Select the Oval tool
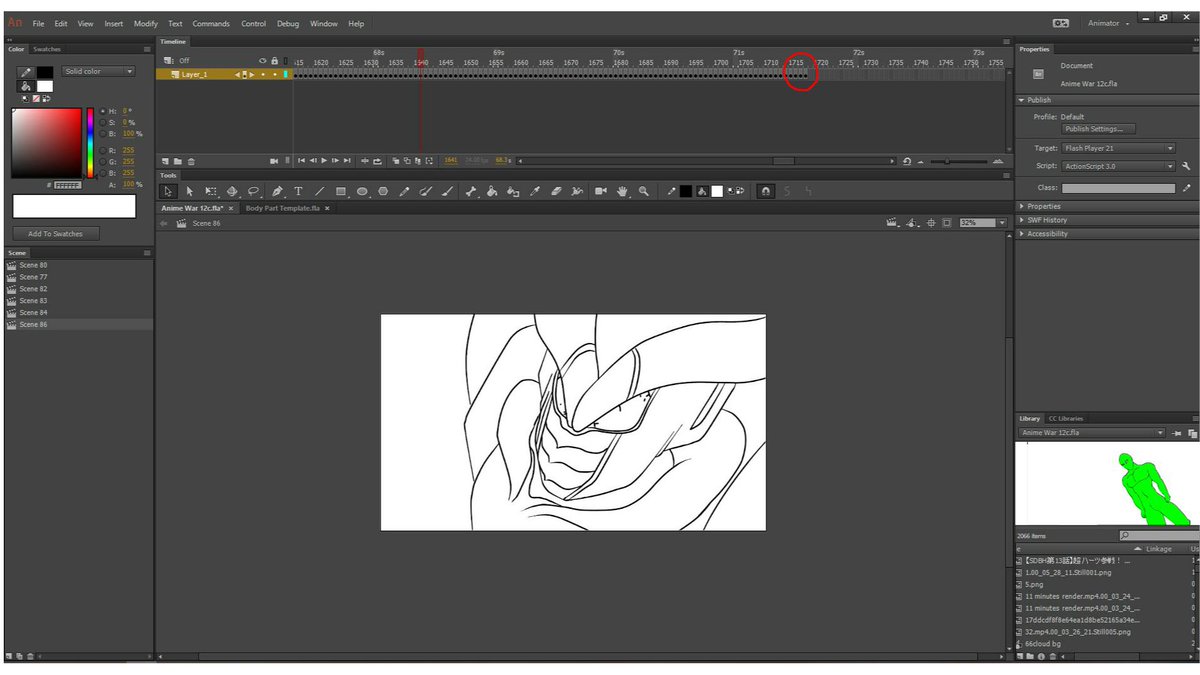1200x675 pixels. point(362,190)
